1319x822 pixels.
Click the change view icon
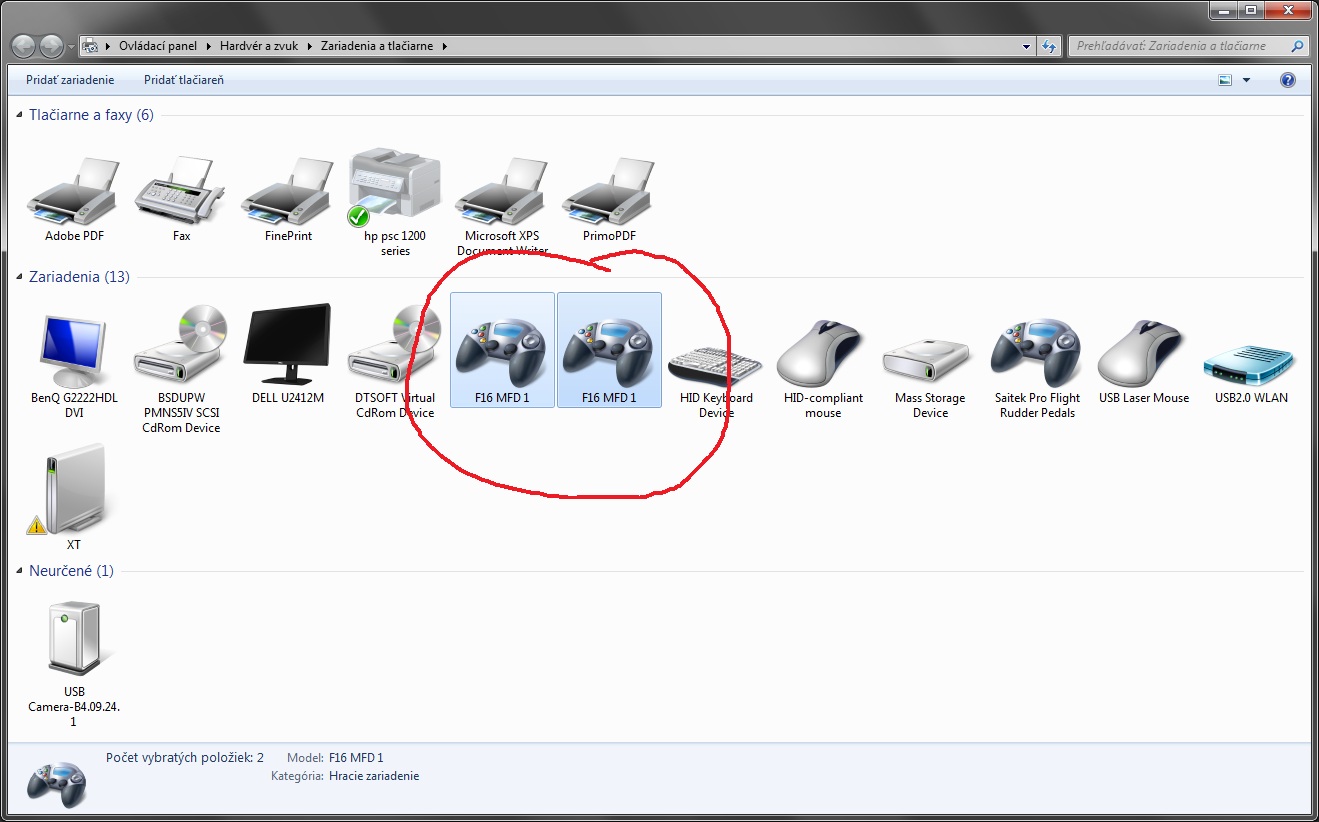[x=1225, y=80]
